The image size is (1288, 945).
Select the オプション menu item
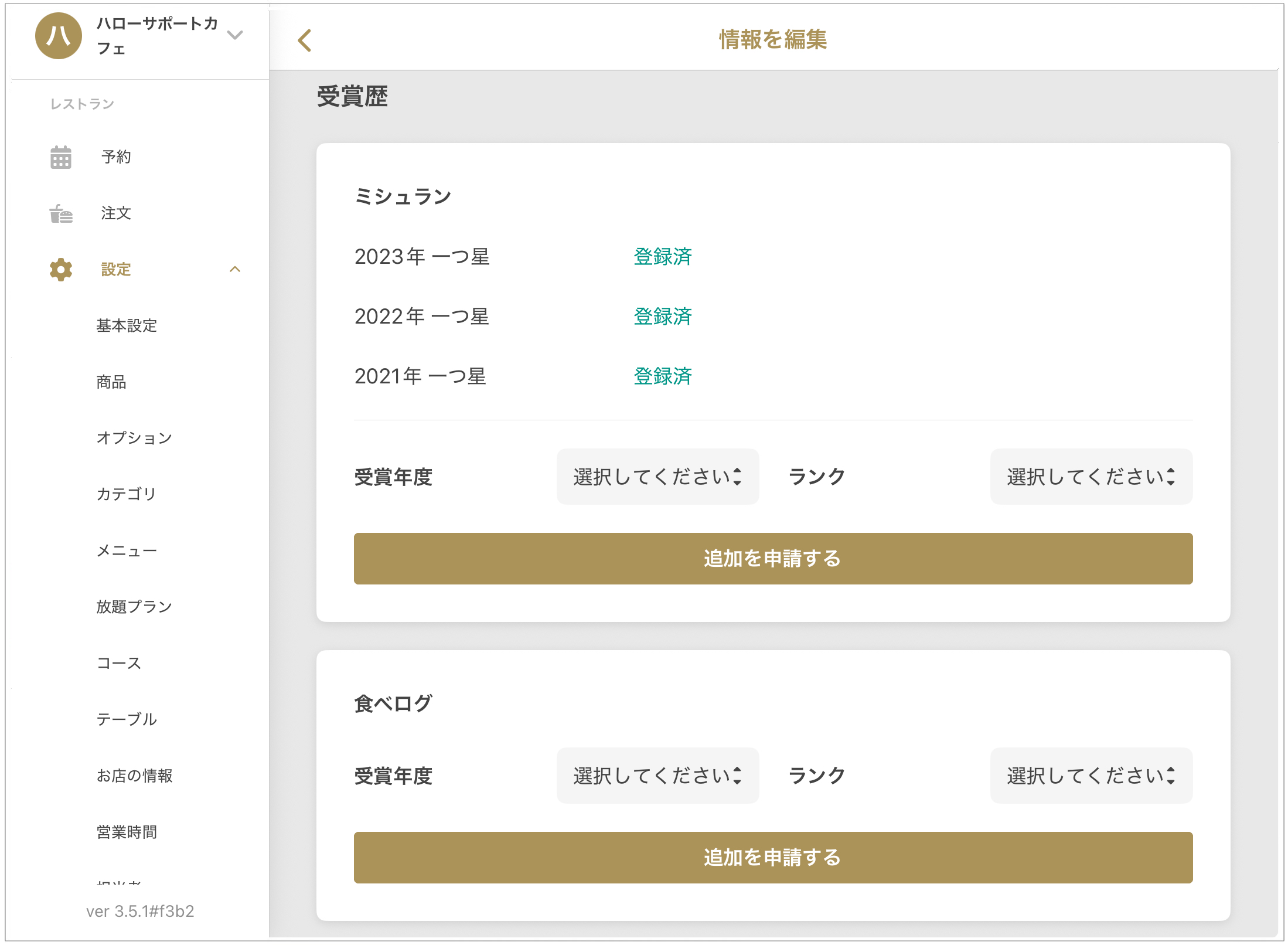pyautogui.click(x=134, y=438)
